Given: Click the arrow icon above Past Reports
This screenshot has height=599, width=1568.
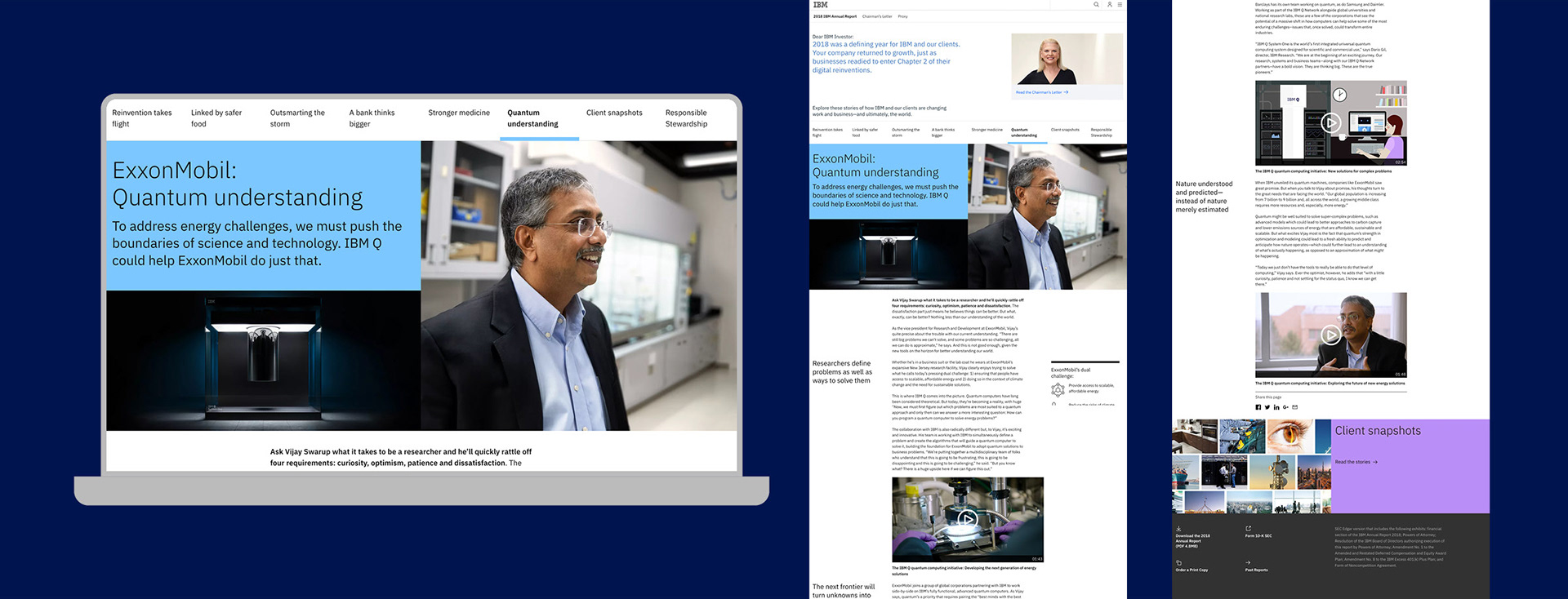Looking at the screenshot, I should pyautogui.click(x=1248, y=562).
